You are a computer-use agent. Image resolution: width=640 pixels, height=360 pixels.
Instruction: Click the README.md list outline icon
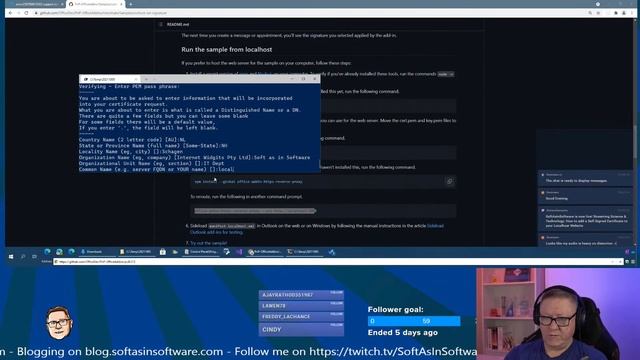[x=161, y=24]
